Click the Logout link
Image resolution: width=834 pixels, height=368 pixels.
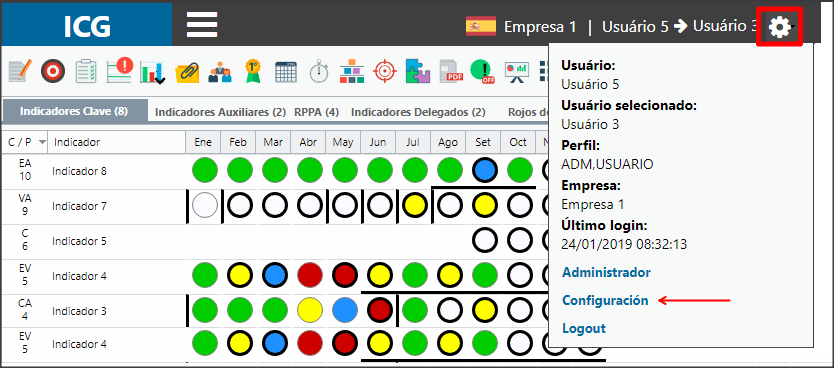[x=584, y=328]
